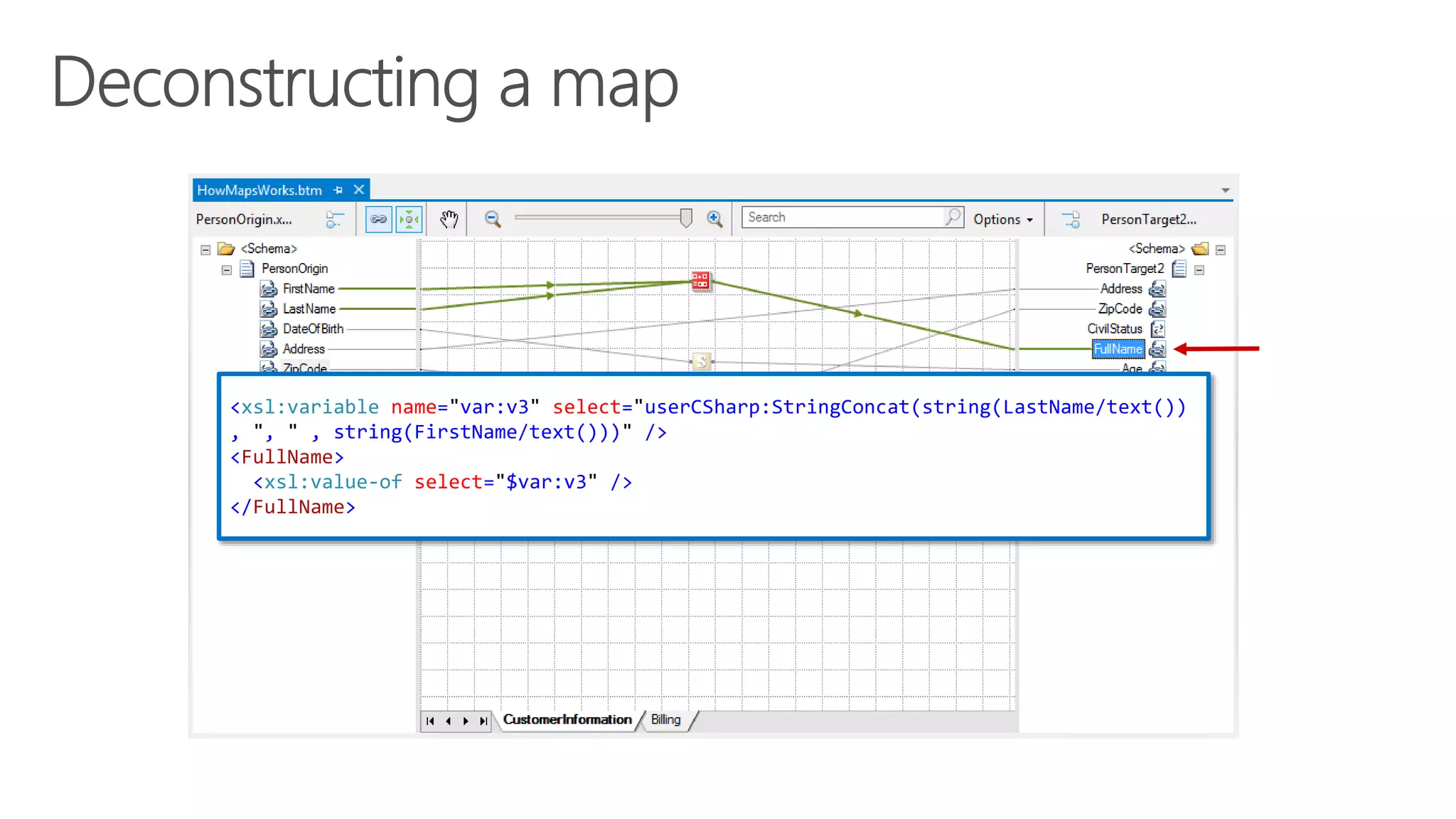Click the source schema tree view icon
The image size is (1456, 819).
[334, 220]
